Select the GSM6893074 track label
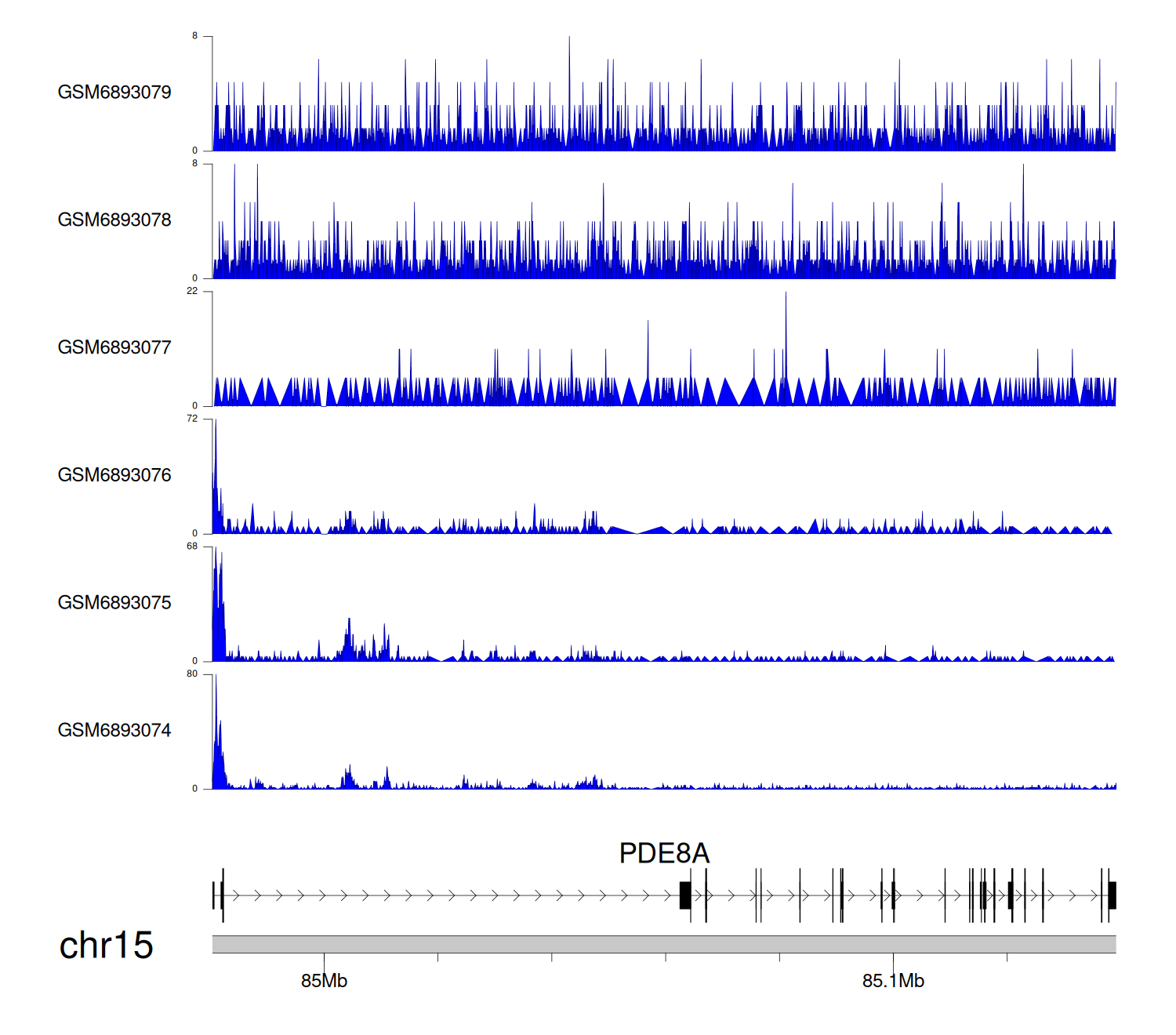Viewport: 1176px width, 1035px height. click(x=114, y=731)
